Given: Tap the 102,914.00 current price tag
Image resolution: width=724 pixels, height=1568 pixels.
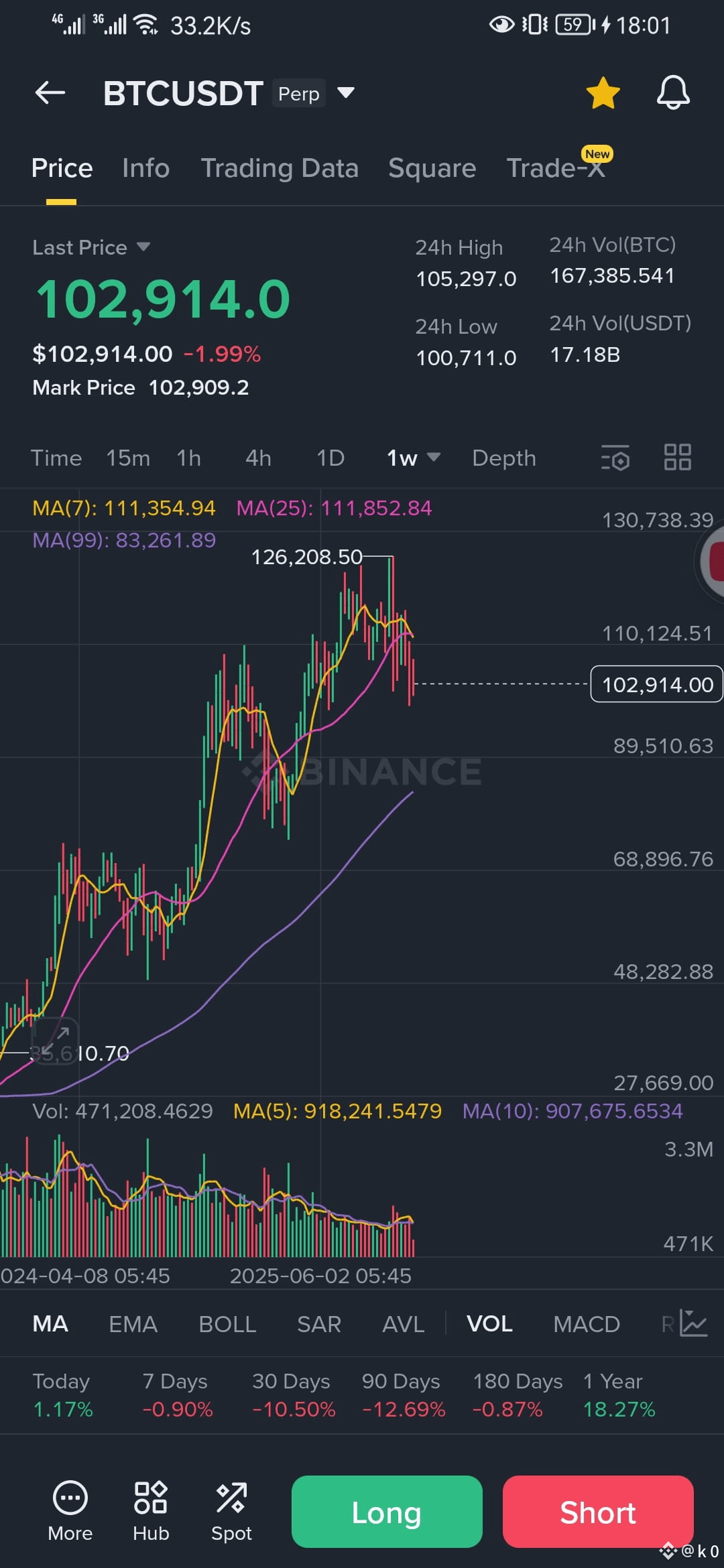Looking at the screenshot, I should [x=657, y=684].
